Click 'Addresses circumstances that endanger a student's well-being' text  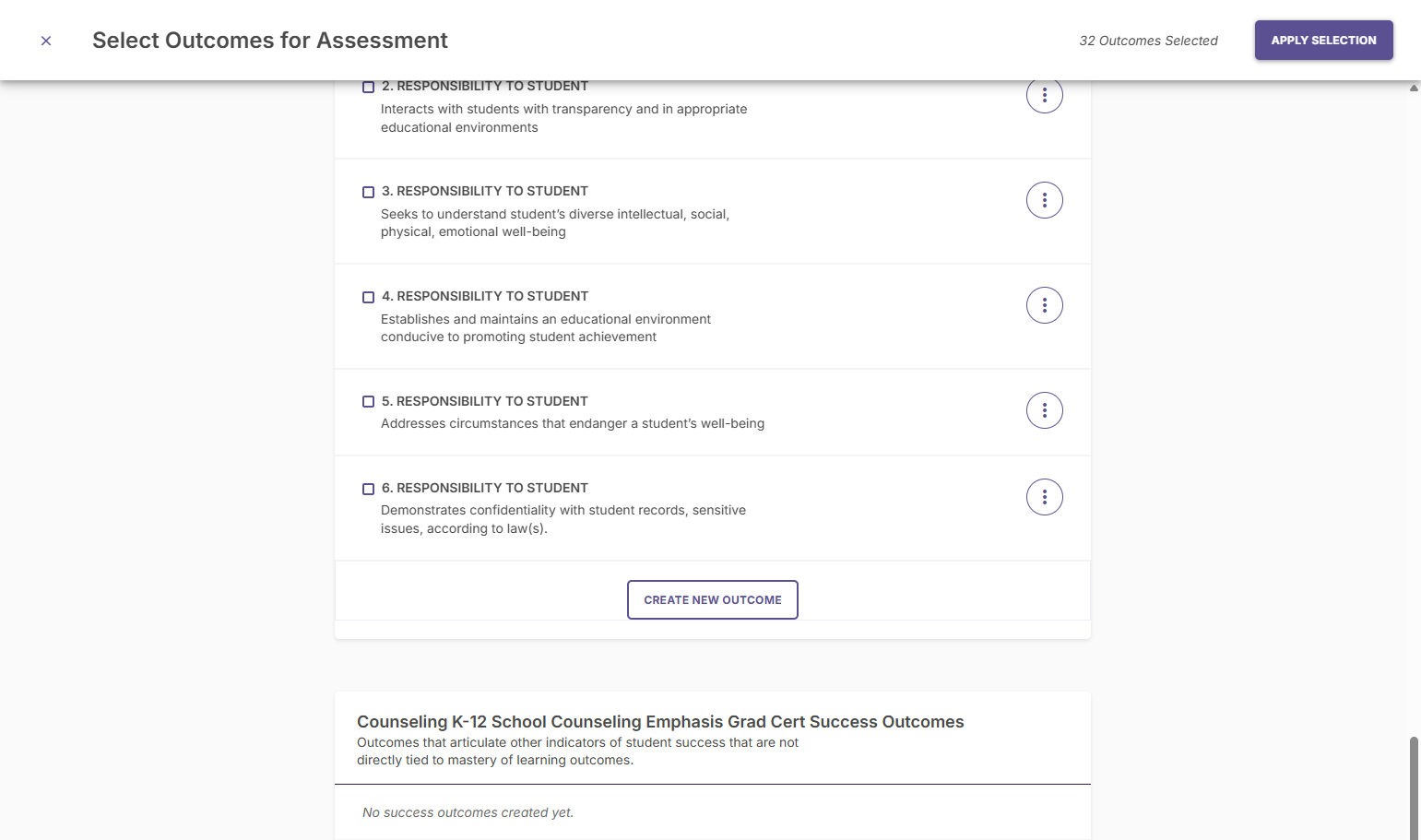coord(573,423)
